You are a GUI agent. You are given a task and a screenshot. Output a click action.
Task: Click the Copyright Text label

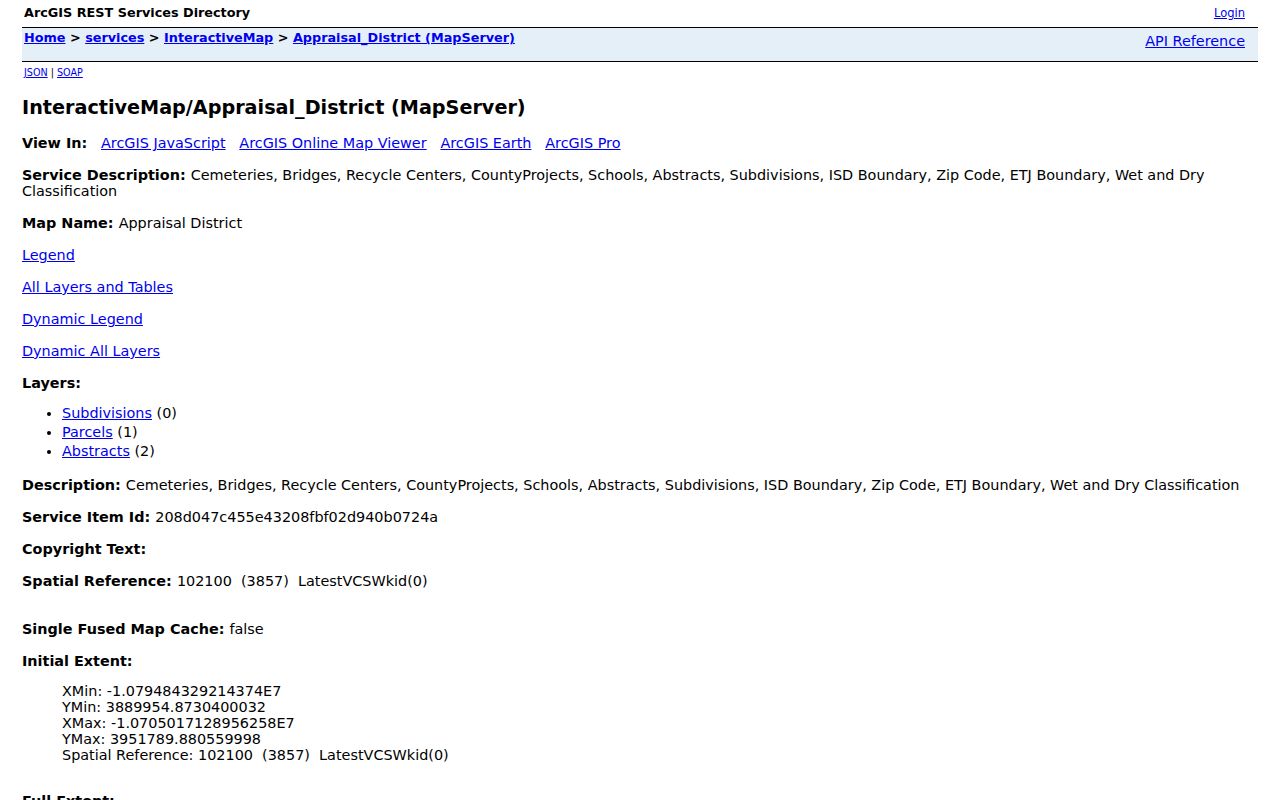[x=84, y=549]
